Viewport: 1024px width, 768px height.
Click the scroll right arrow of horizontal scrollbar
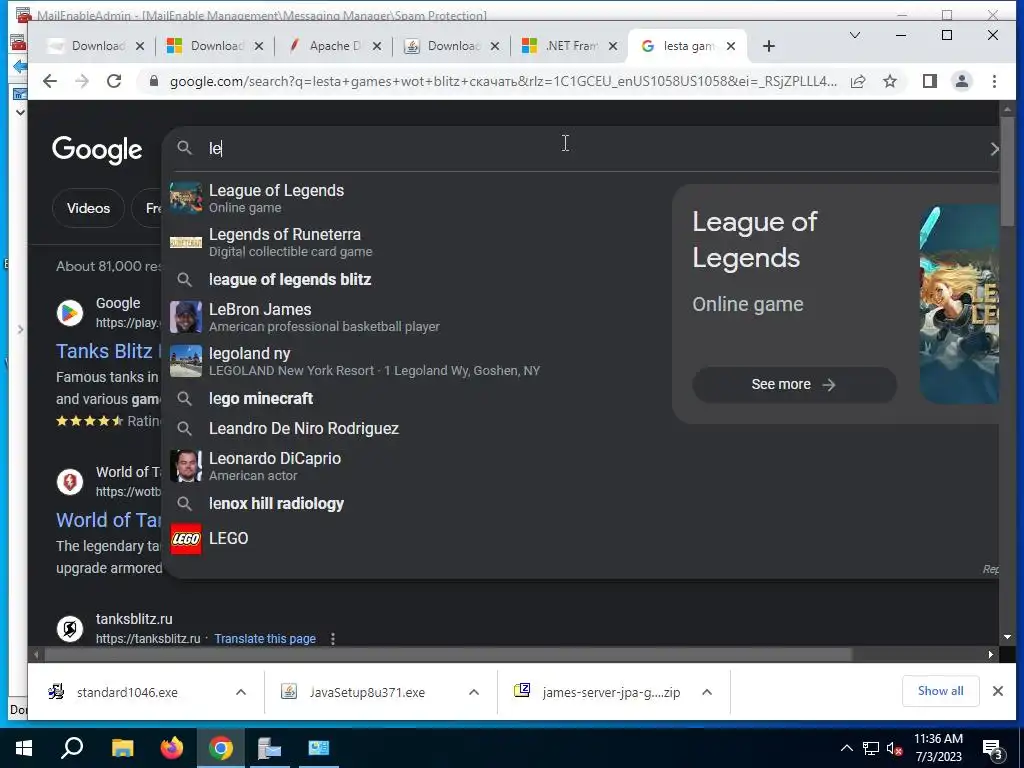pyautogui.click(x=991, y=654)
